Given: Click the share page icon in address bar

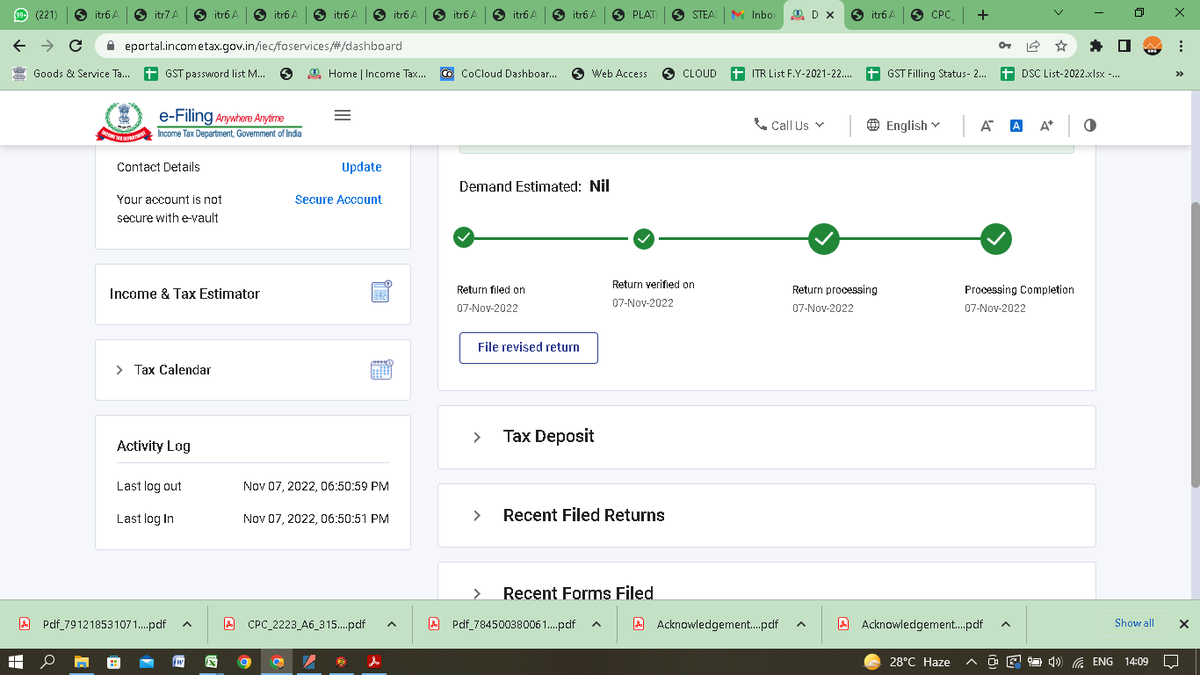Looking at the screenshot, I should pyautogui.click(x=1033, y=46).
